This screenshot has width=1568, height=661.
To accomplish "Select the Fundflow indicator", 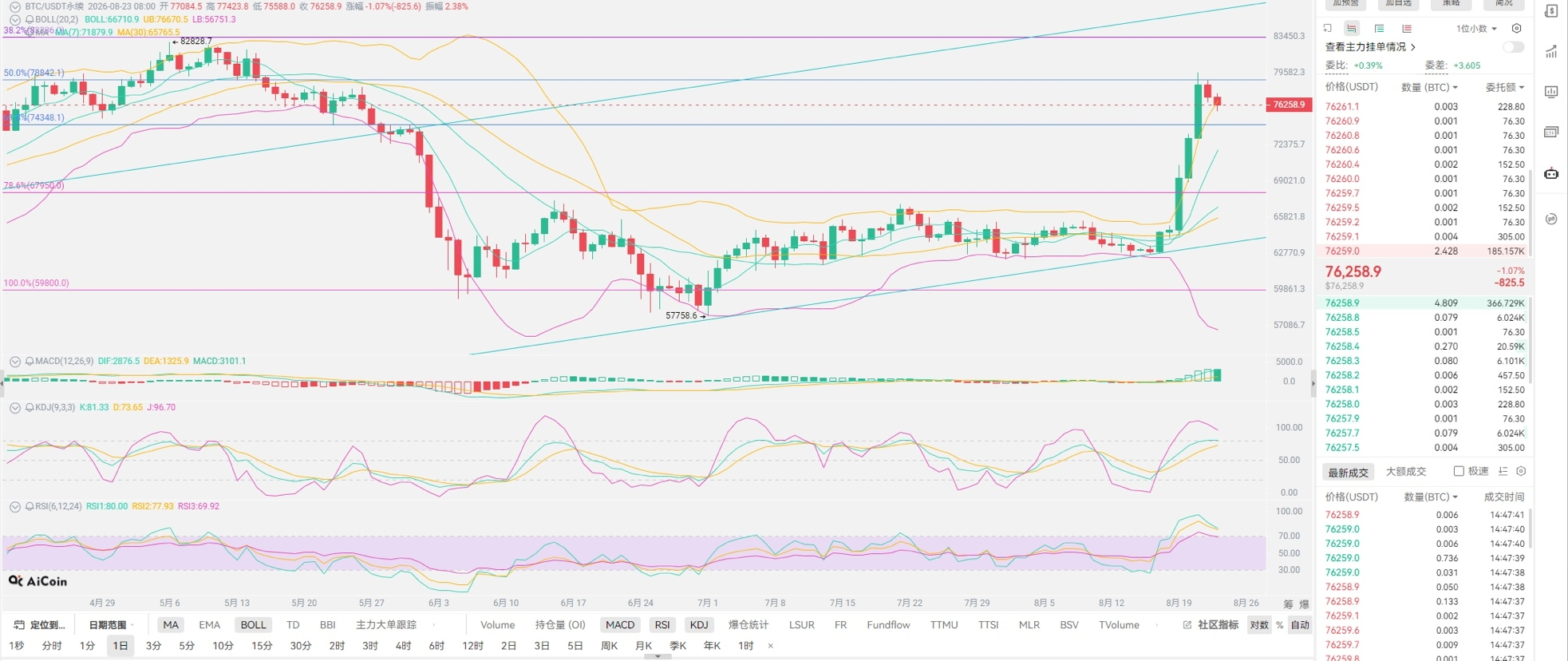I will [x=888, y=625].
